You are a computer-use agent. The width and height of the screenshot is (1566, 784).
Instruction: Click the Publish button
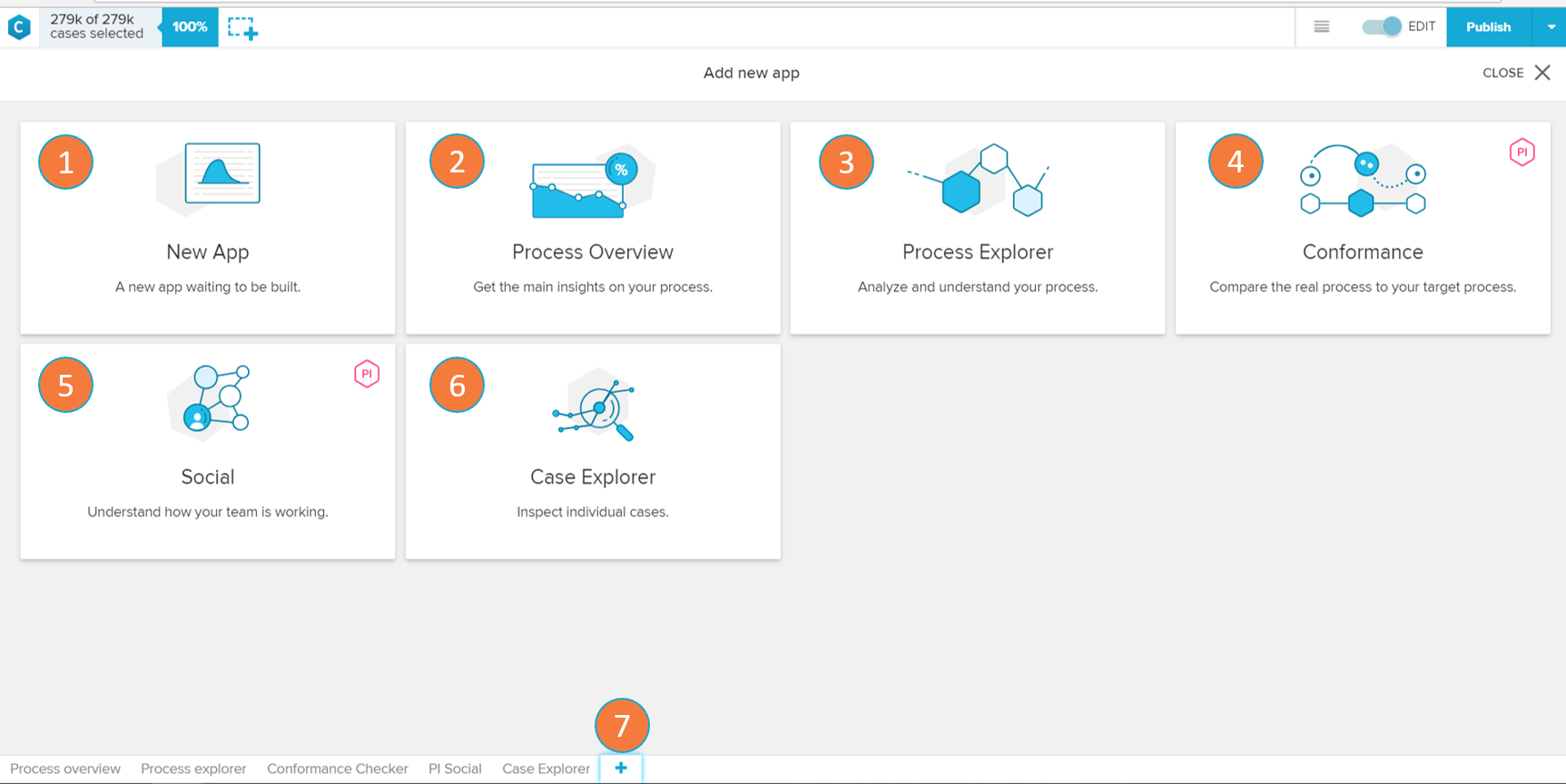[x=1488, y=27]
